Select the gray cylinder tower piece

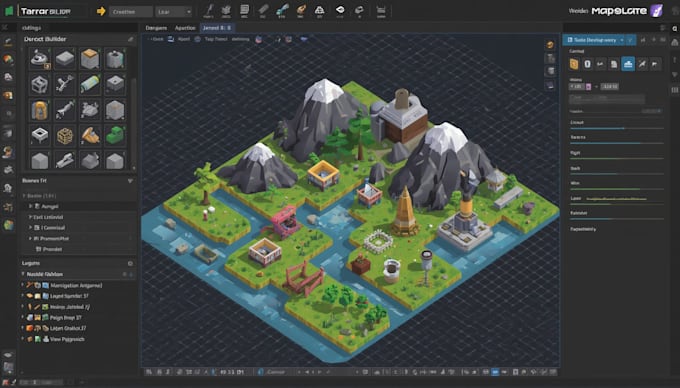click(115, 59)
